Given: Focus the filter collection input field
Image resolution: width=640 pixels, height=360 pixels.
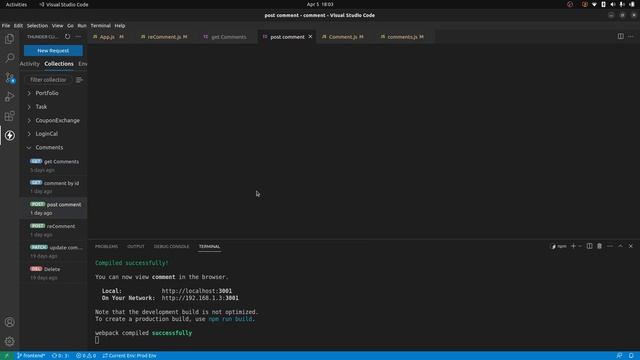Looking at the screenshot, I should pyautogui.click(x=49, y=80).
